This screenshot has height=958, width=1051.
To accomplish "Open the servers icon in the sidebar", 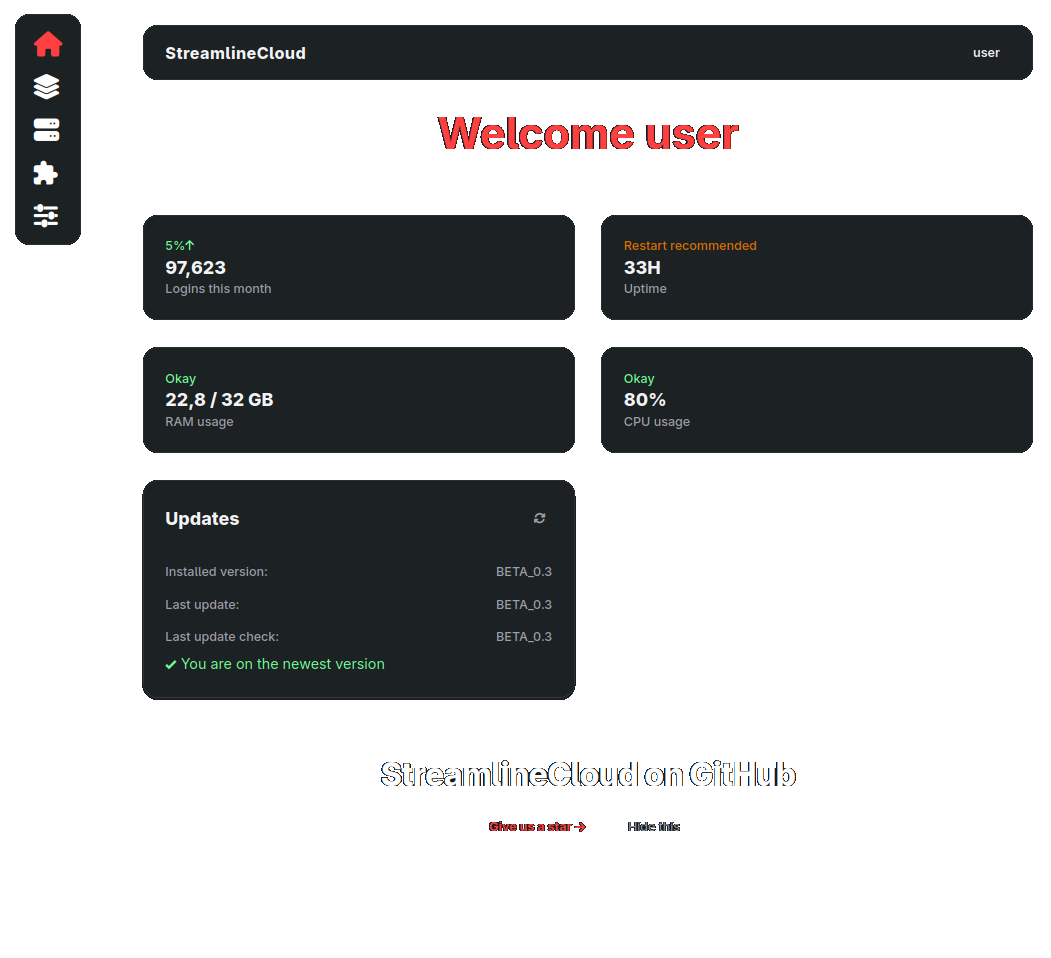I will tap(47, 130).
